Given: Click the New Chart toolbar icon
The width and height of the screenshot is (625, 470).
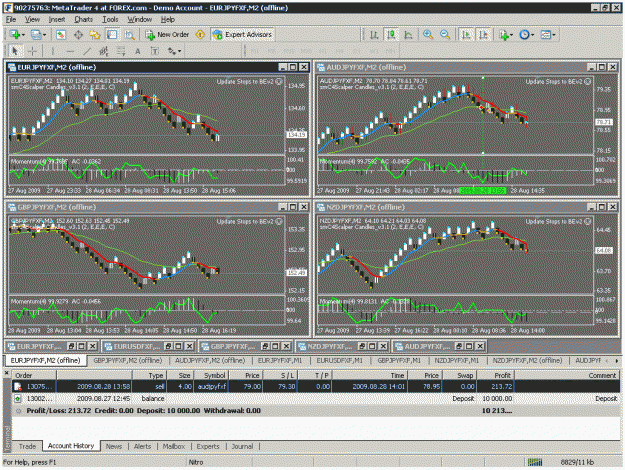Looking at the screenshot, I should (14, 35).
